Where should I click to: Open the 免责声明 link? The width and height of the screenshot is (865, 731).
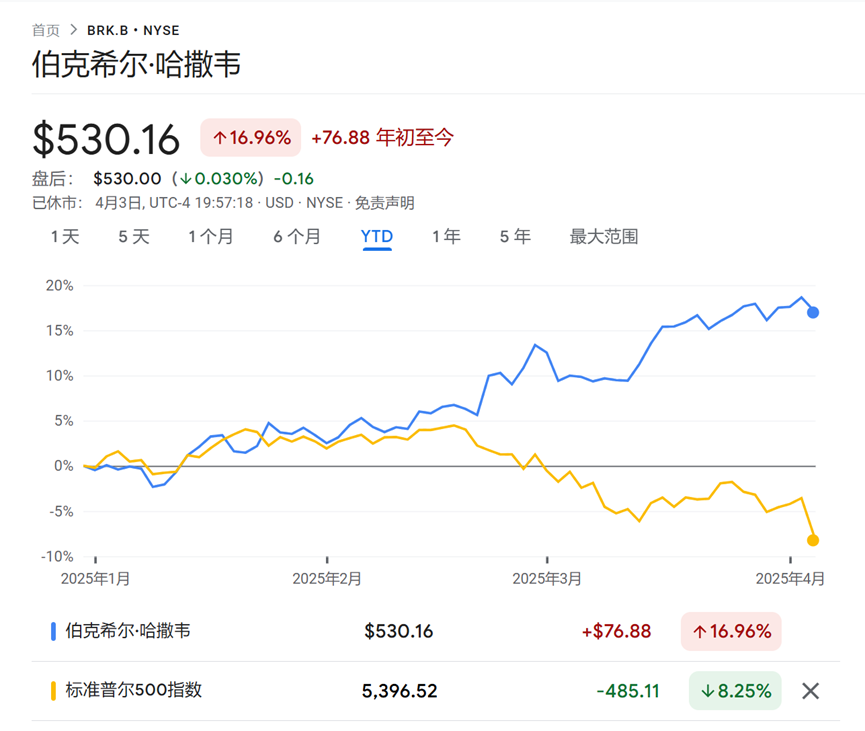pyautogui.click(x=385, y=203)
